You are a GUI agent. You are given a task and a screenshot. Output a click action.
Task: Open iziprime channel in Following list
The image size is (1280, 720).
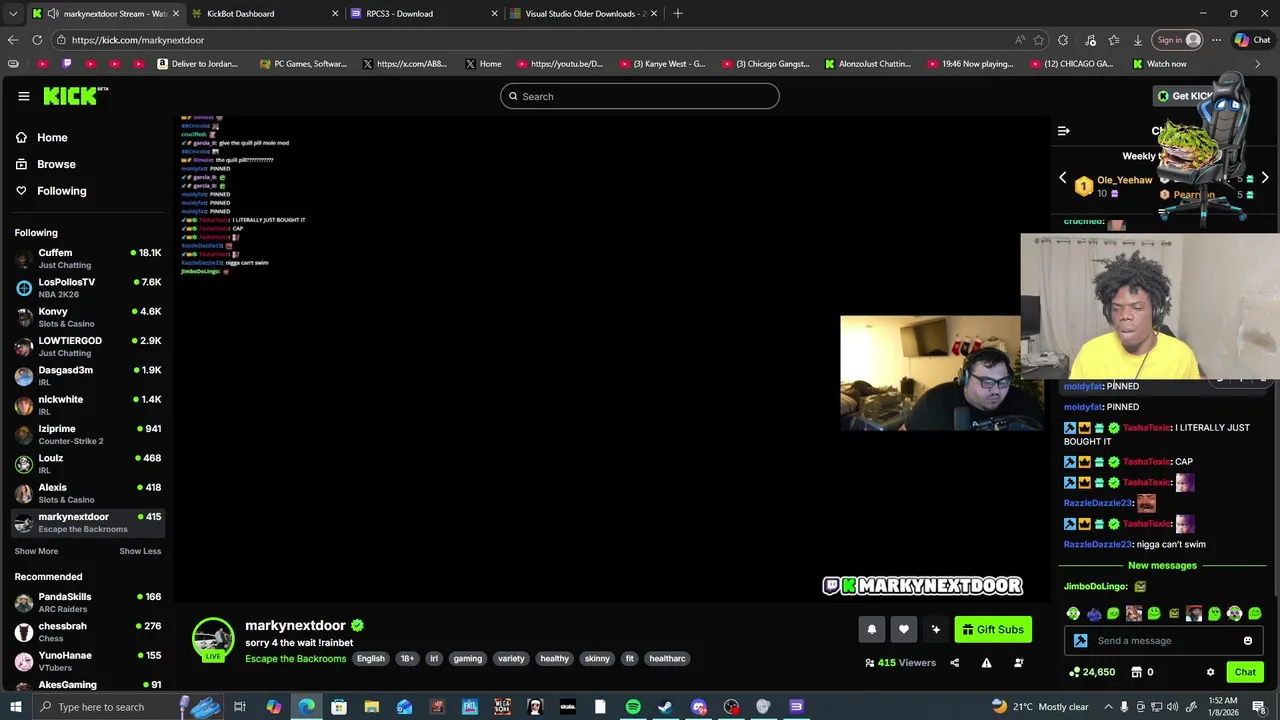pos(88,434)
